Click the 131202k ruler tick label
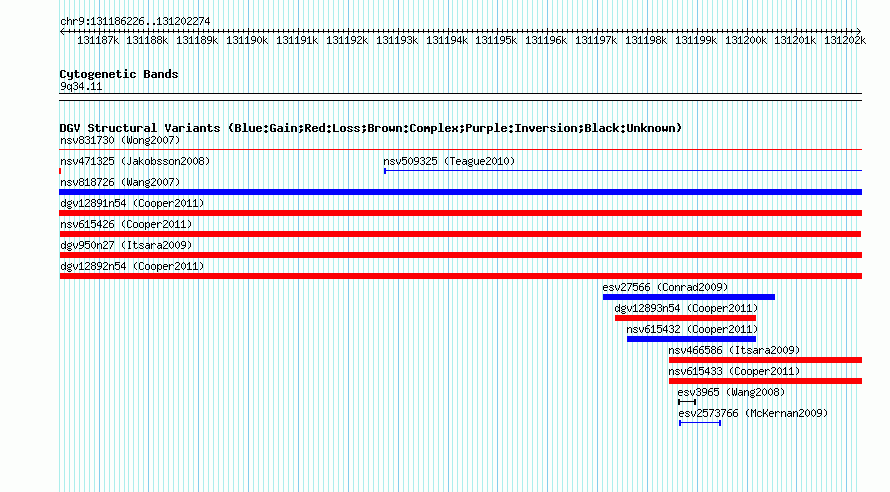Image resolution: width=890 pixels, height=492 pixels. [x=845, y=40]
